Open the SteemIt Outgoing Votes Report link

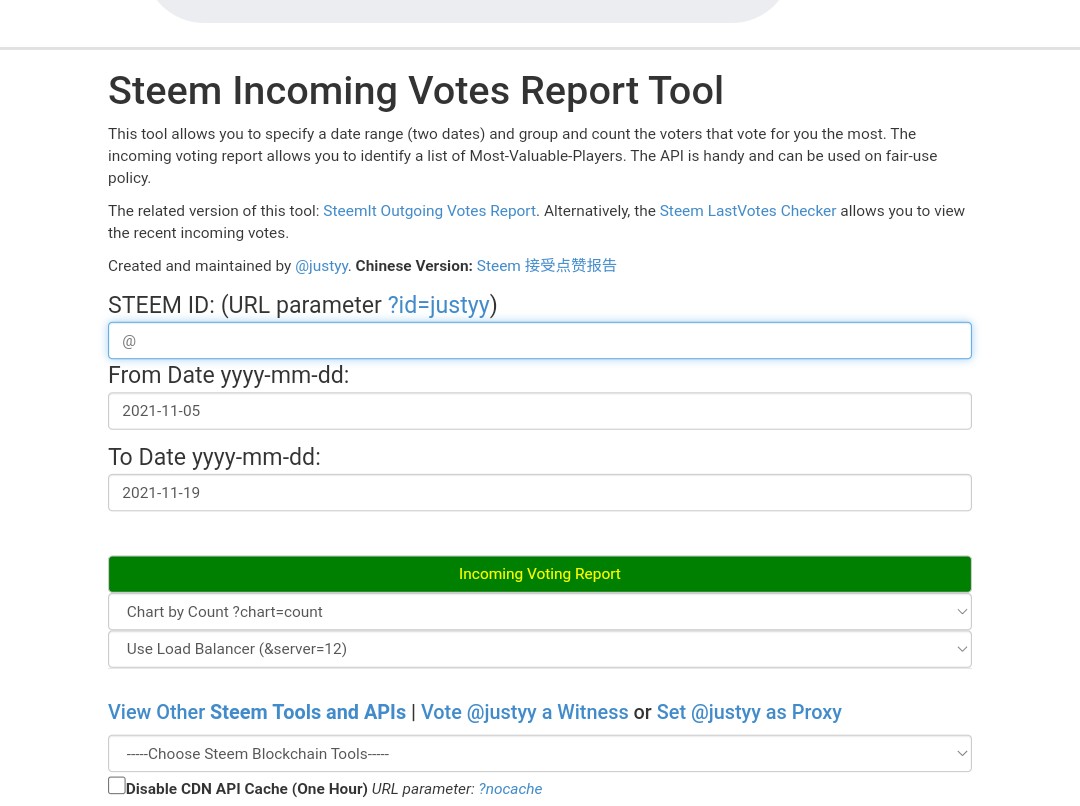tap(429, 211)
